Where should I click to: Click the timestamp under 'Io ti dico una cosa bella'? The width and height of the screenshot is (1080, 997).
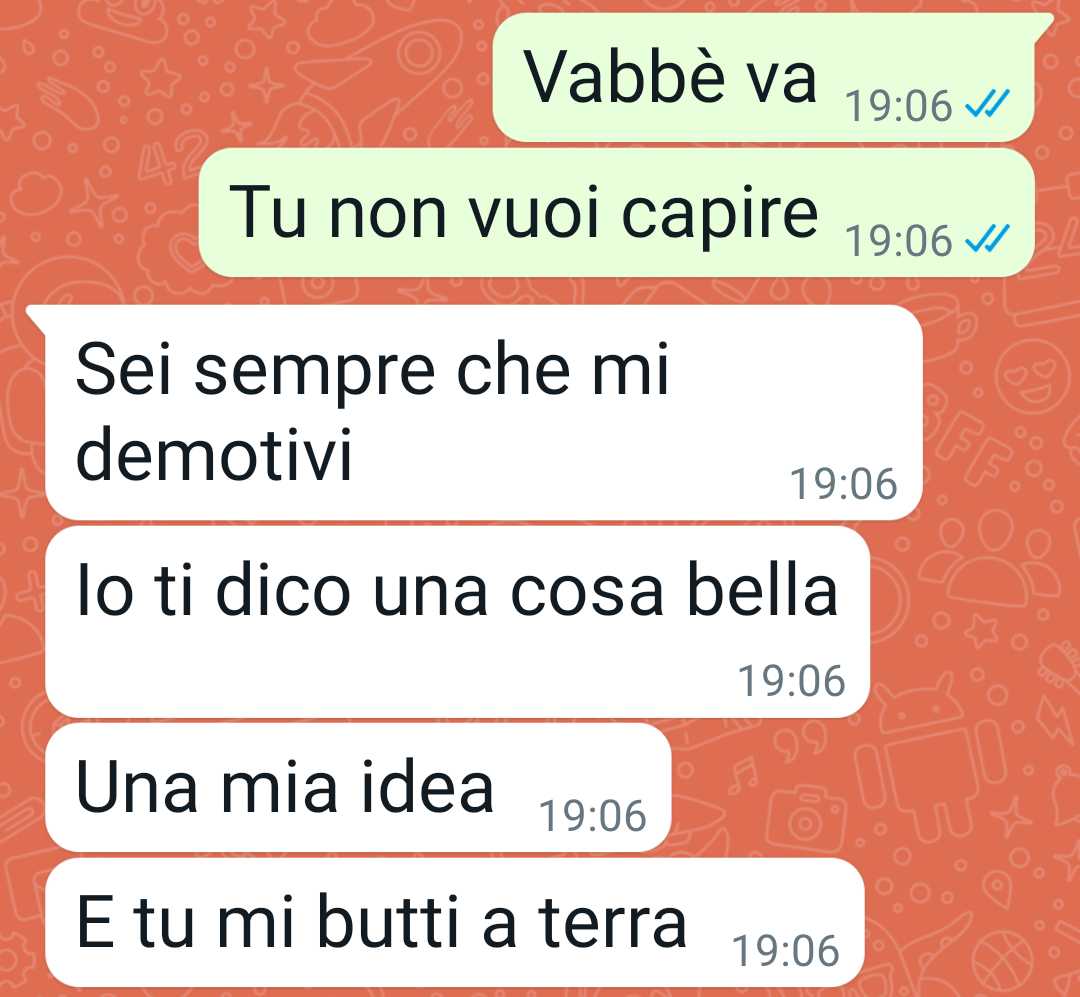(792, 681)
